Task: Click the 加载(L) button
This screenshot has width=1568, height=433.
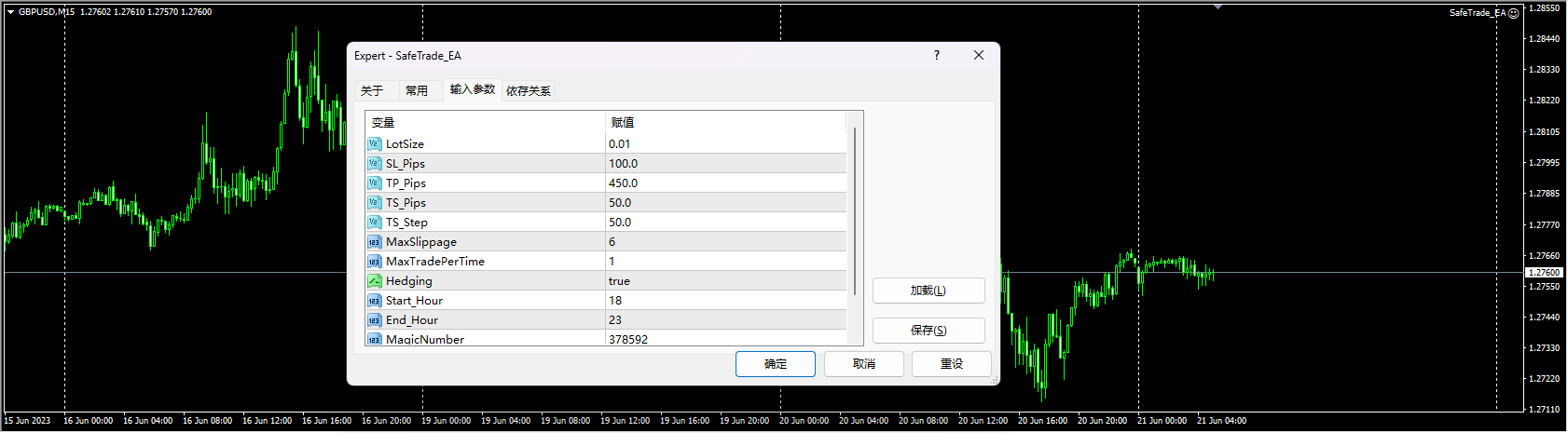Action: pyautogui.click(x=928, y=291)
